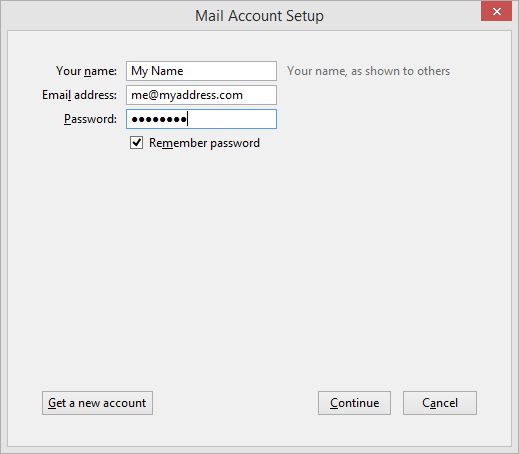The image size is (519, 454).
Task: Toggle the Remember password checkbox
Action: (136, 143)
